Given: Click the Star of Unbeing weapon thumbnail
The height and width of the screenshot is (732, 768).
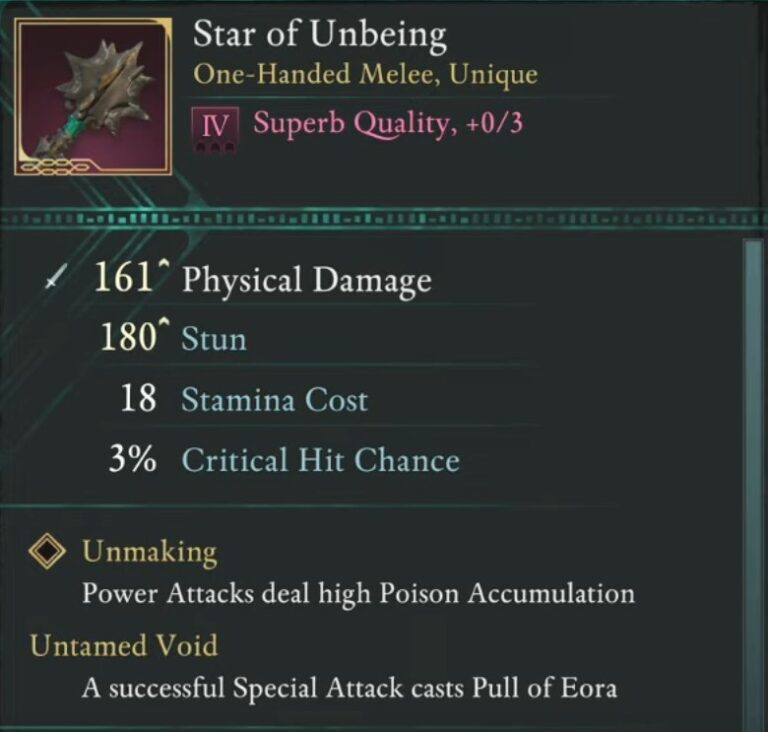Looking at the screenshot, I should (x=92, y=98).
